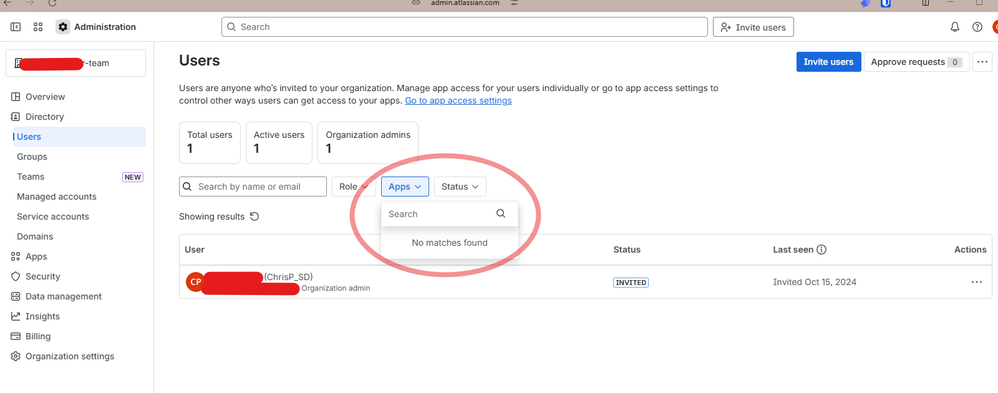The height and width of the screenshot is (393, 998).
Task: Click Invited Oct 15, 2024 text
Action: (x=815, y=282)
